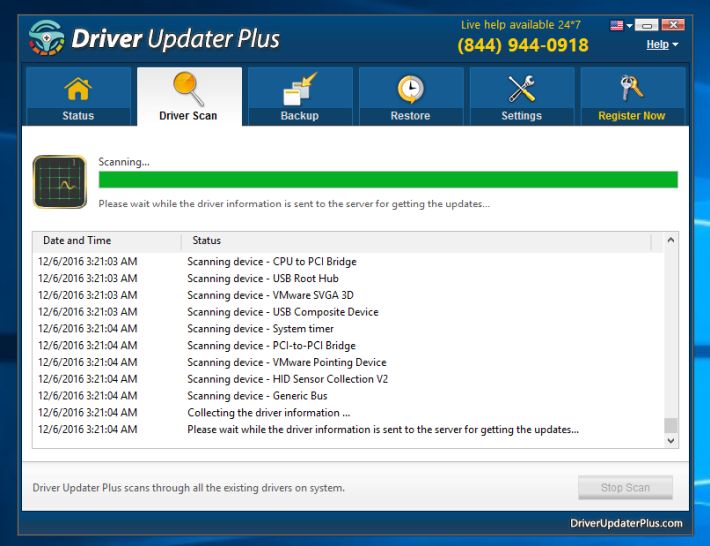This screenshot has height=546, width=710.
Task: Click the Register Now keys icon
Action: [632, 88]
